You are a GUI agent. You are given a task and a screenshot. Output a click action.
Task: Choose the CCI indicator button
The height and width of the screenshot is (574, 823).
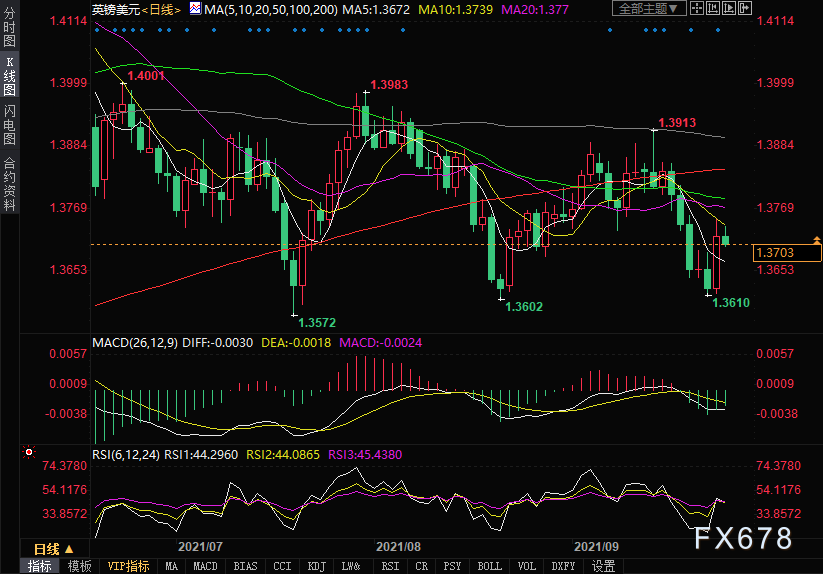[282, 567]
